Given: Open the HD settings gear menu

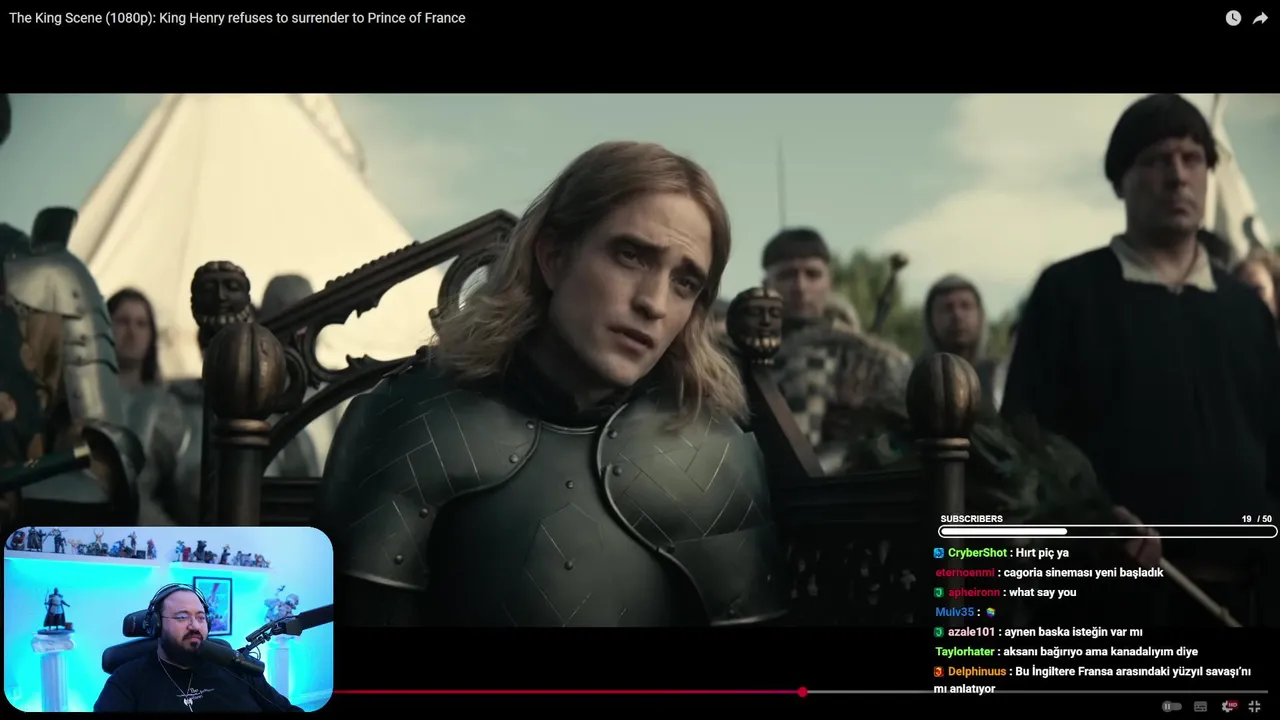Looking at the screenshot, I should click(x=1229, y=706).
